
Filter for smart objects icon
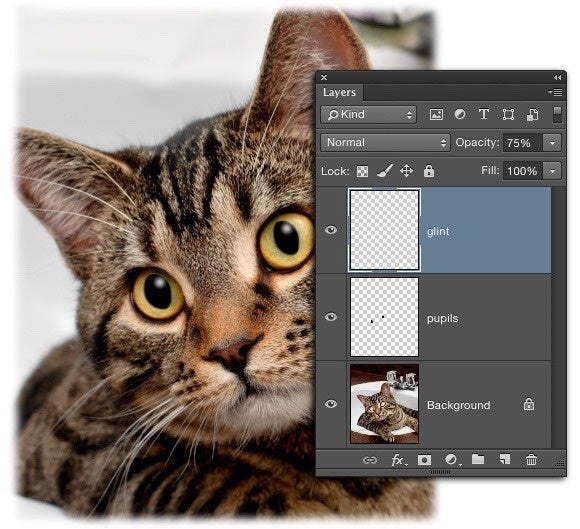pyautogui.click(x=532, y=115)
